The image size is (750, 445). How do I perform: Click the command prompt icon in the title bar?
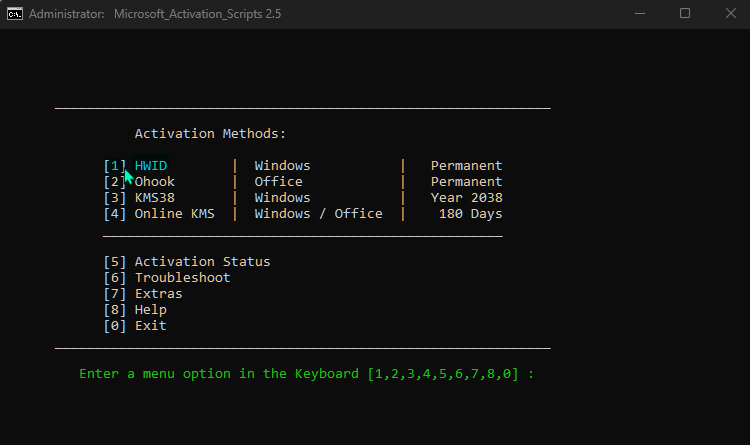14,14
